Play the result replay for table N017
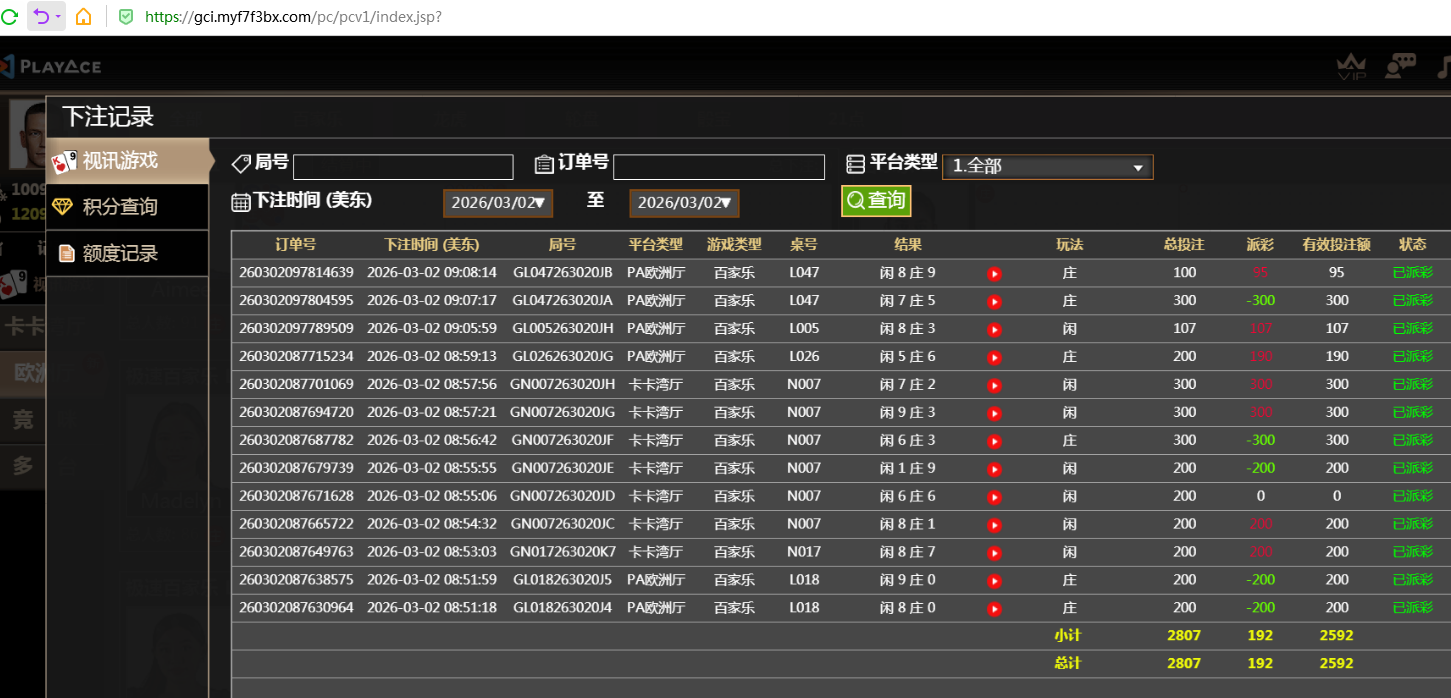The height and width of the screenshot is (698, 1451). [x=993, y=552]
